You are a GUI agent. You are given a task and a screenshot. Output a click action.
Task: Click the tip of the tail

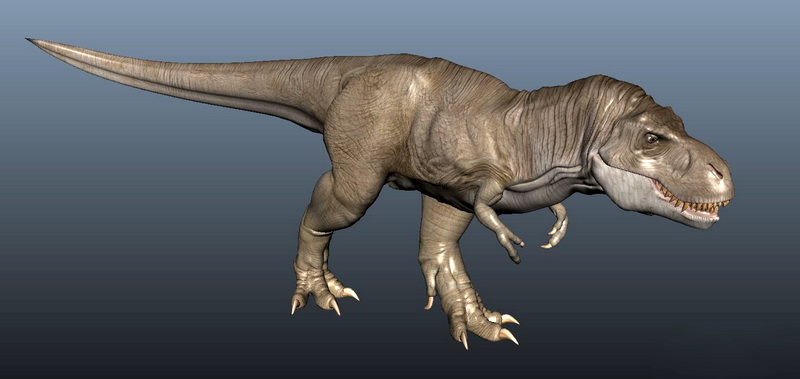coord(32,40)
